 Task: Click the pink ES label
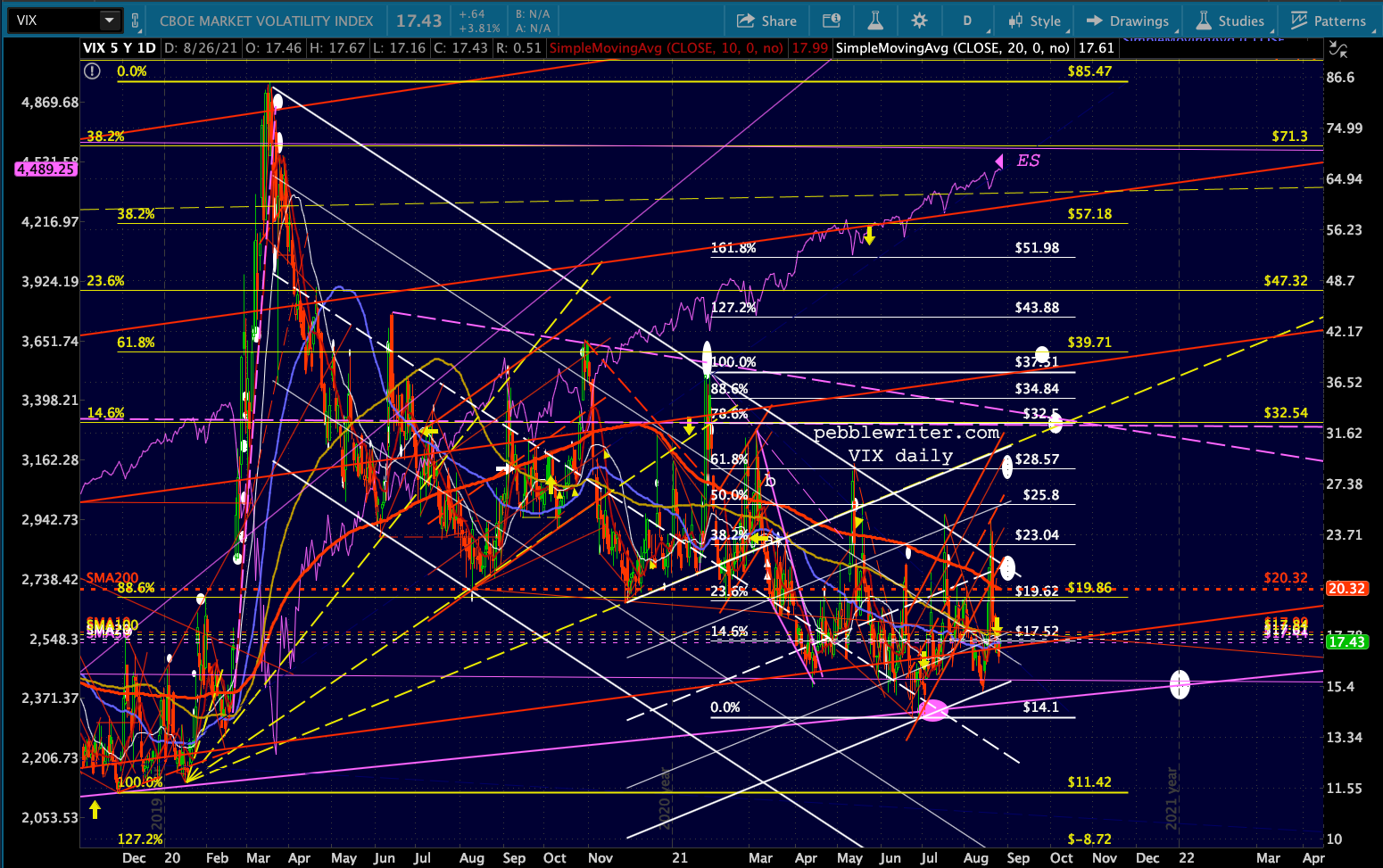click(x=1028, y=161)
